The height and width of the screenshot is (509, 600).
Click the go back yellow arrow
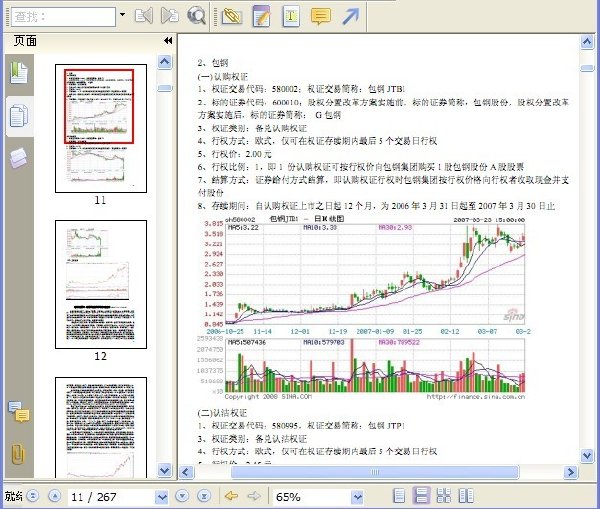coord(232,496)
